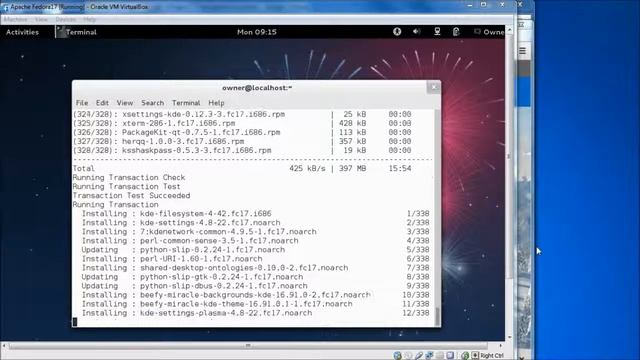640x360 pixels.
Task: Click the VirtualBox scroll down arrow
Action: coord(509,337)
